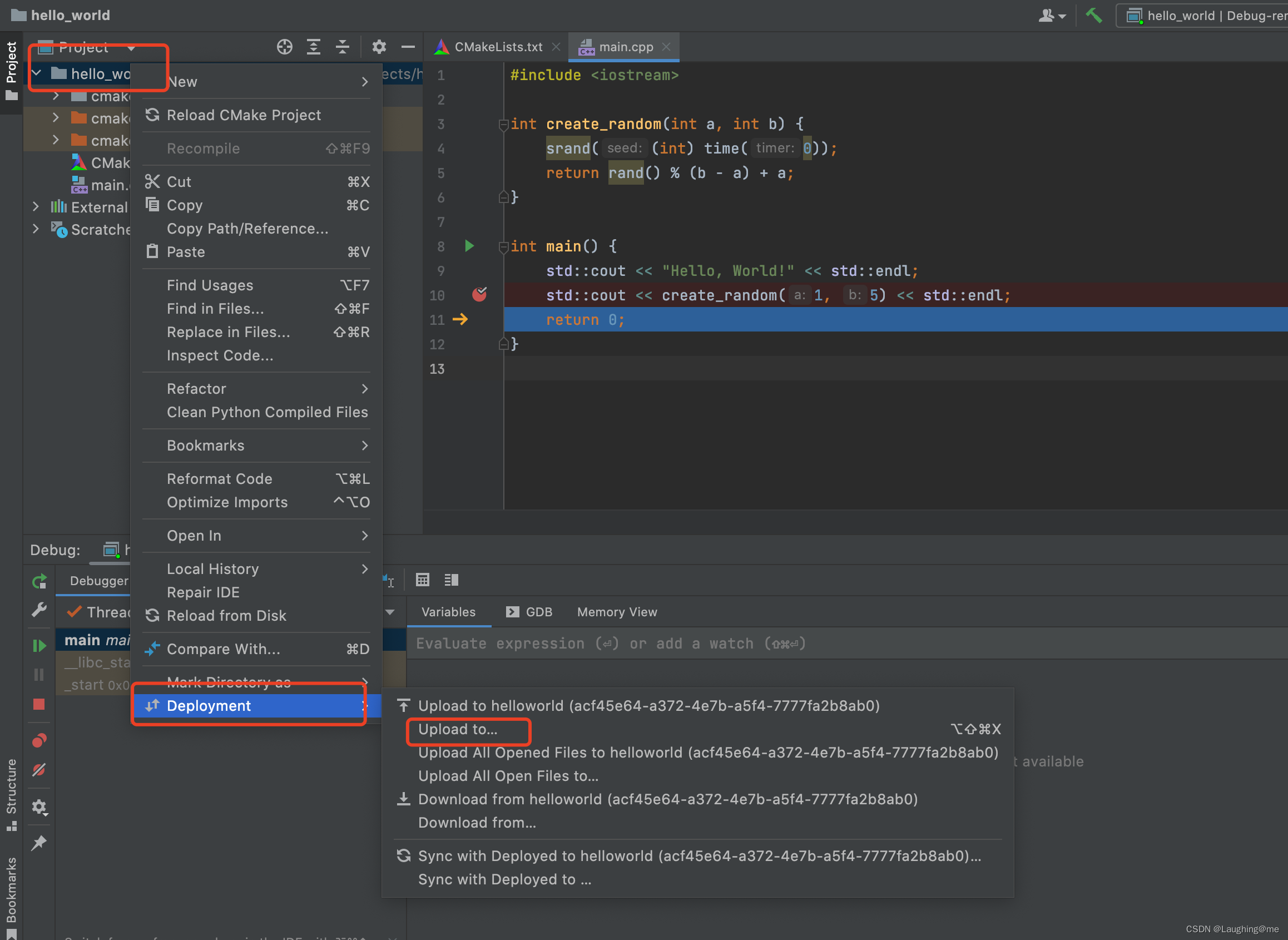Click the Rerun debug icon
Image resolution: width=1288 pixels, height=940 pixels.
pos(39,581)
